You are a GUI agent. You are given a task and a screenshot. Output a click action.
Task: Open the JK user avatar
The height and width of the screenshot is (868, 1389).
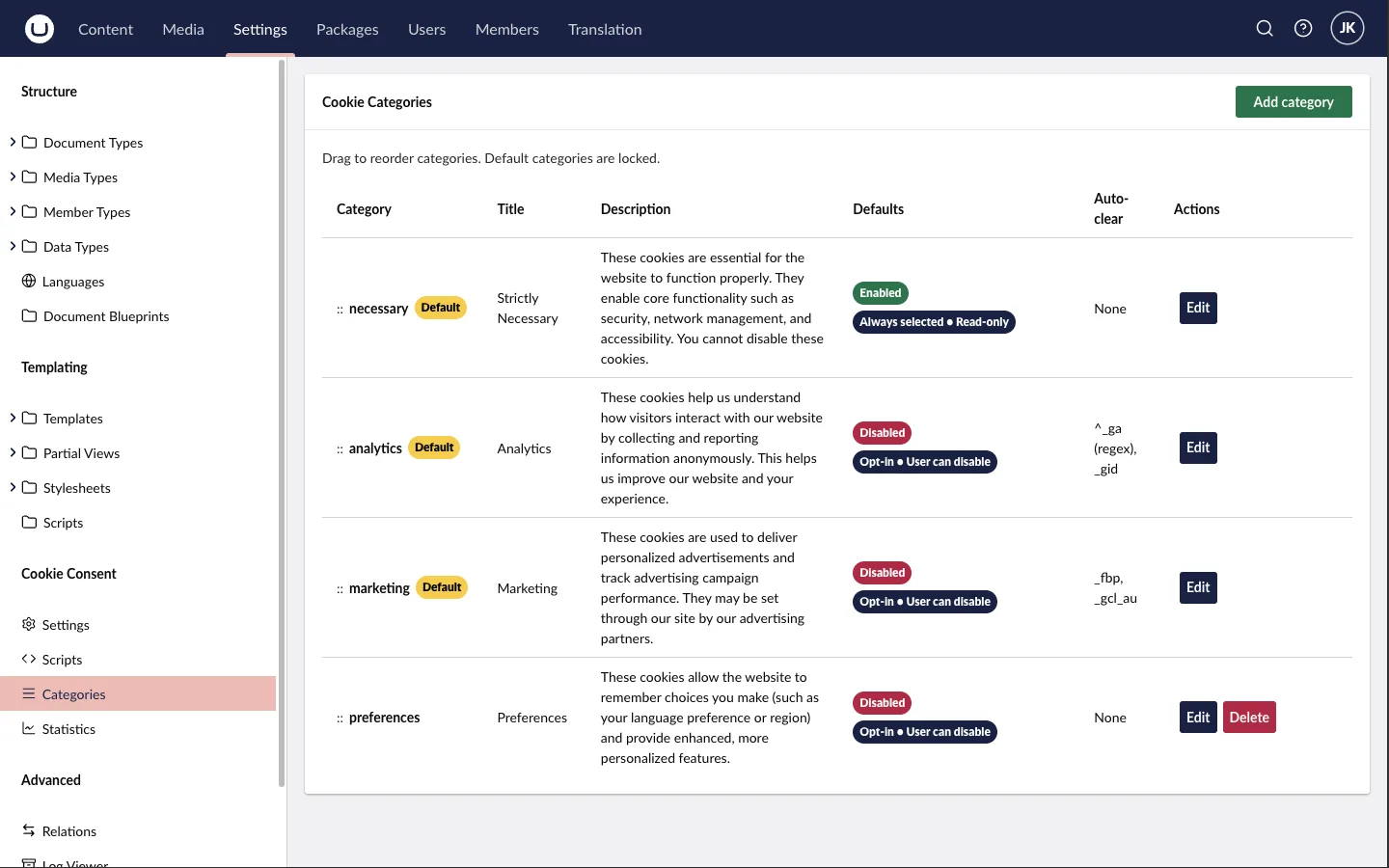(x=1348, y=28)
